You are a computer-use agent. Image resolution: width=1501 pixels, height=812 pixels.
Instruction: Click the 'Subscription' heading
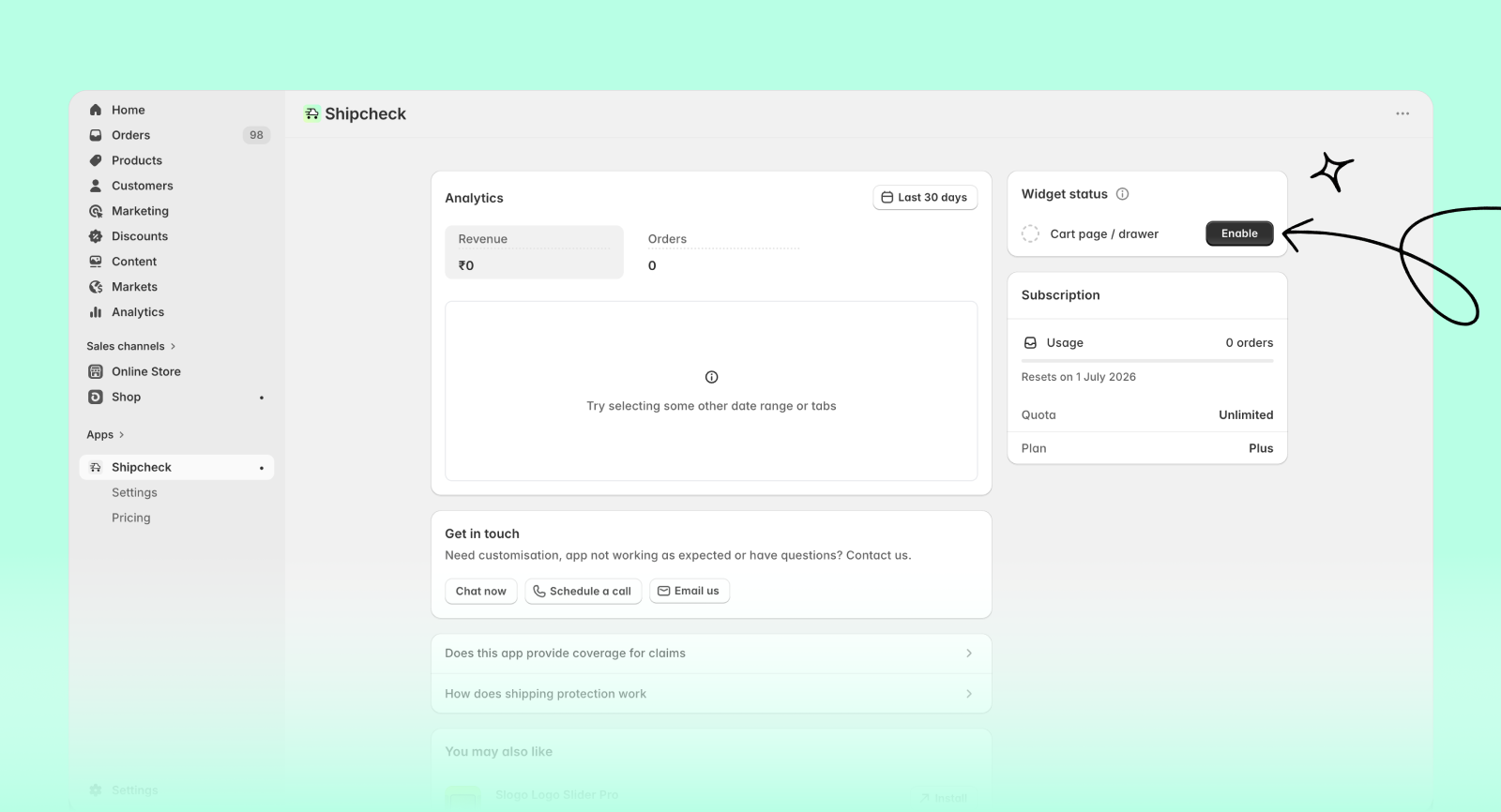(x=1061, y=294)
